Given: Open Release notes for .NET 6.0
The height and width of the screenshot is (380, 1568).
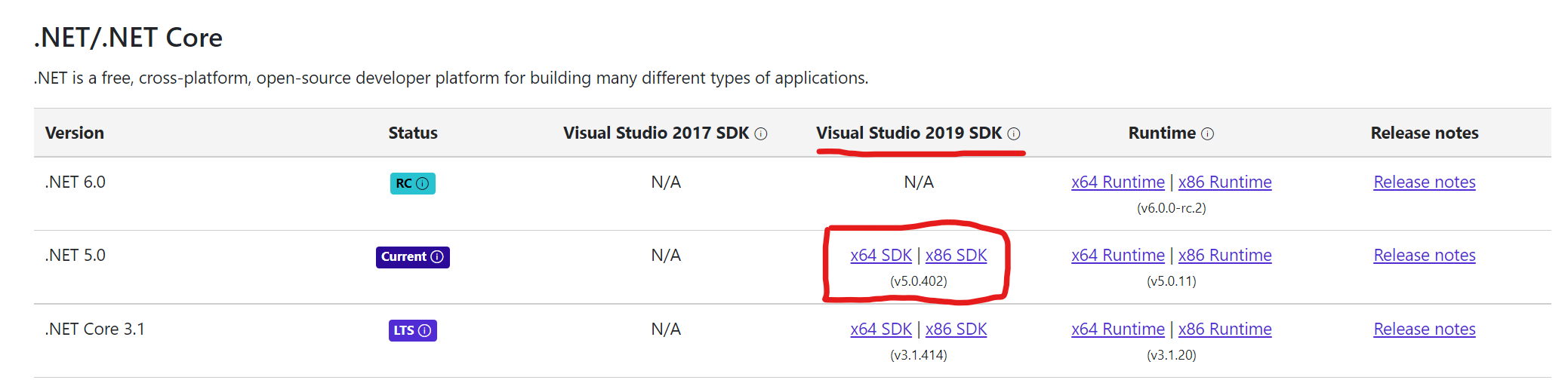Looking at the screenshot, I should point(1425,182).
